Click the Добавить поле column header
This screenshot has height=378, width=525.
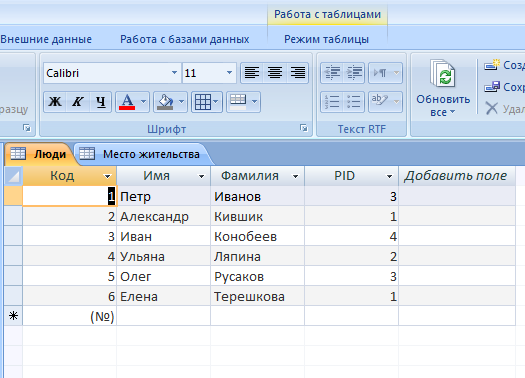[x=456, y=176]
